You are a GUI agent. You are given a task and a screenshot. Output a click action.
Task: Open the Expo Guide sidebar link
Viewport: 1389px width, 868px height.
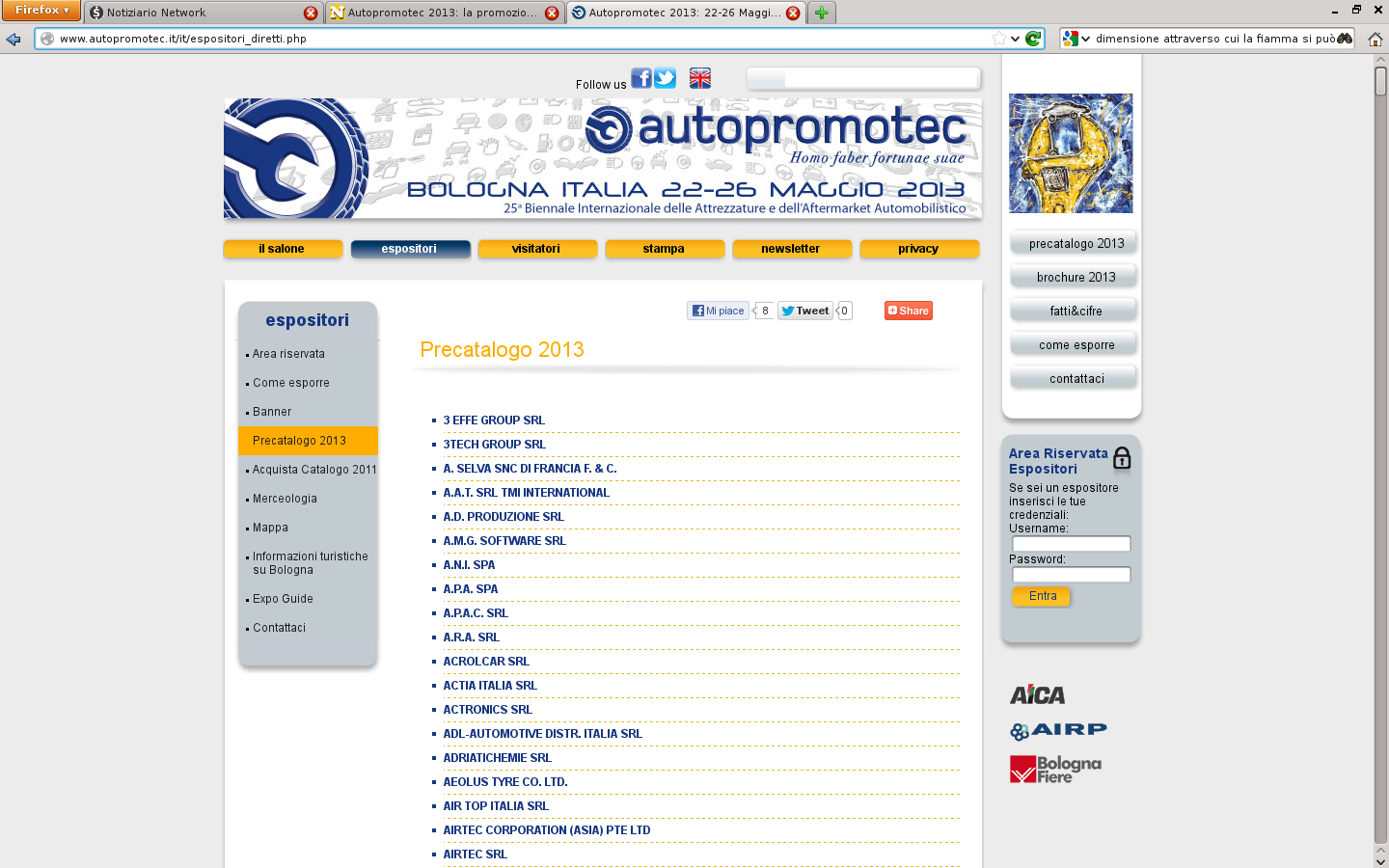(283, 599)
